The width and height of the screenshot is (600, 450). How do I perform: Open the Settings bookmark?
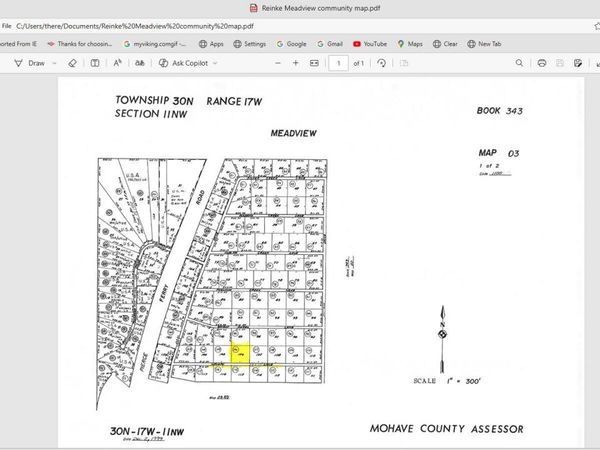(249, 44)
